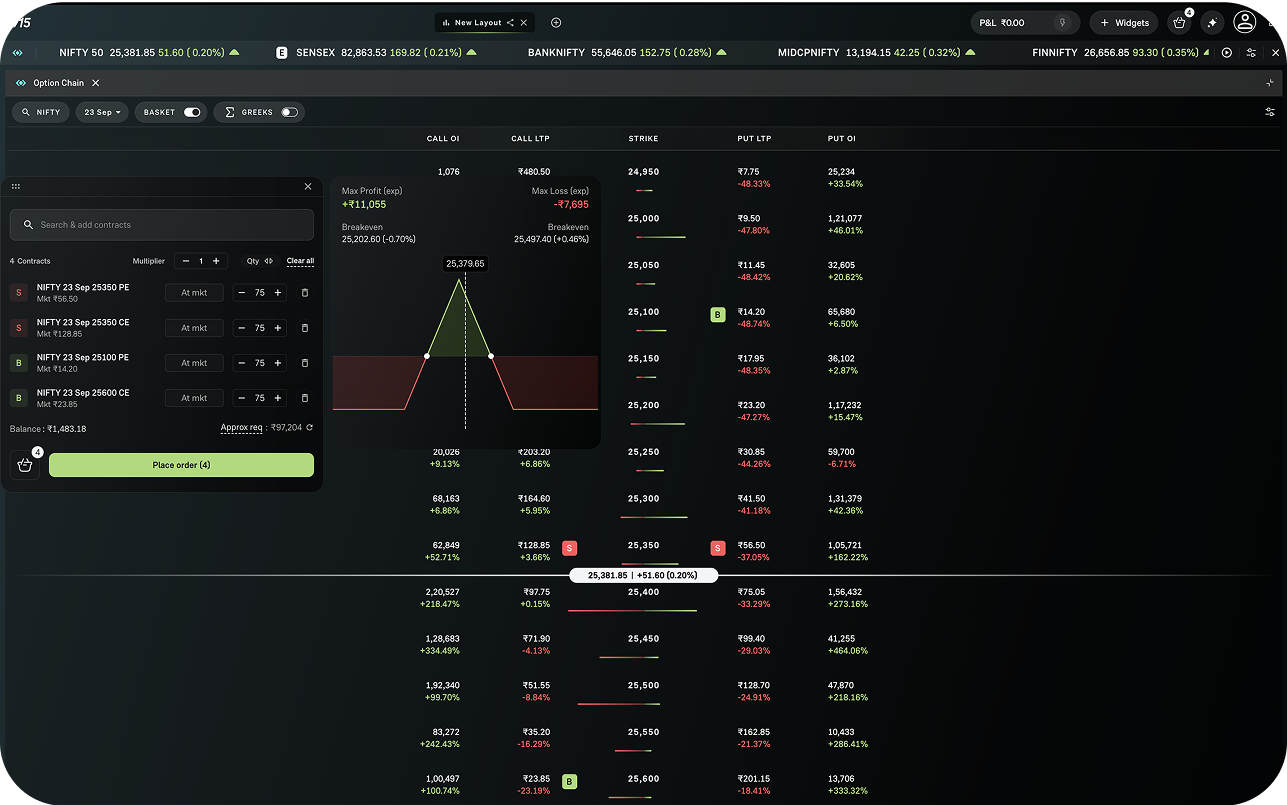1287x805 pixels.
Task: Play the ticker tape scrolling
Action: (1227, 52)
